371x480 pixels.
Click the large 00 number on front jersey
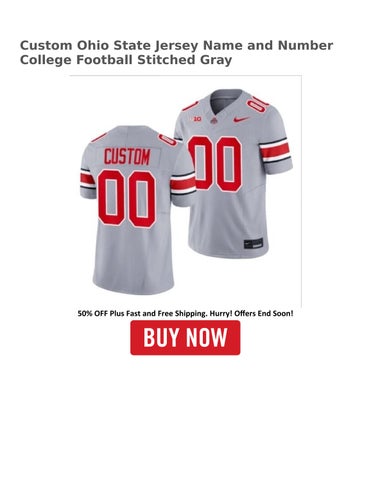pyautogui.click(x=215, y=163)
